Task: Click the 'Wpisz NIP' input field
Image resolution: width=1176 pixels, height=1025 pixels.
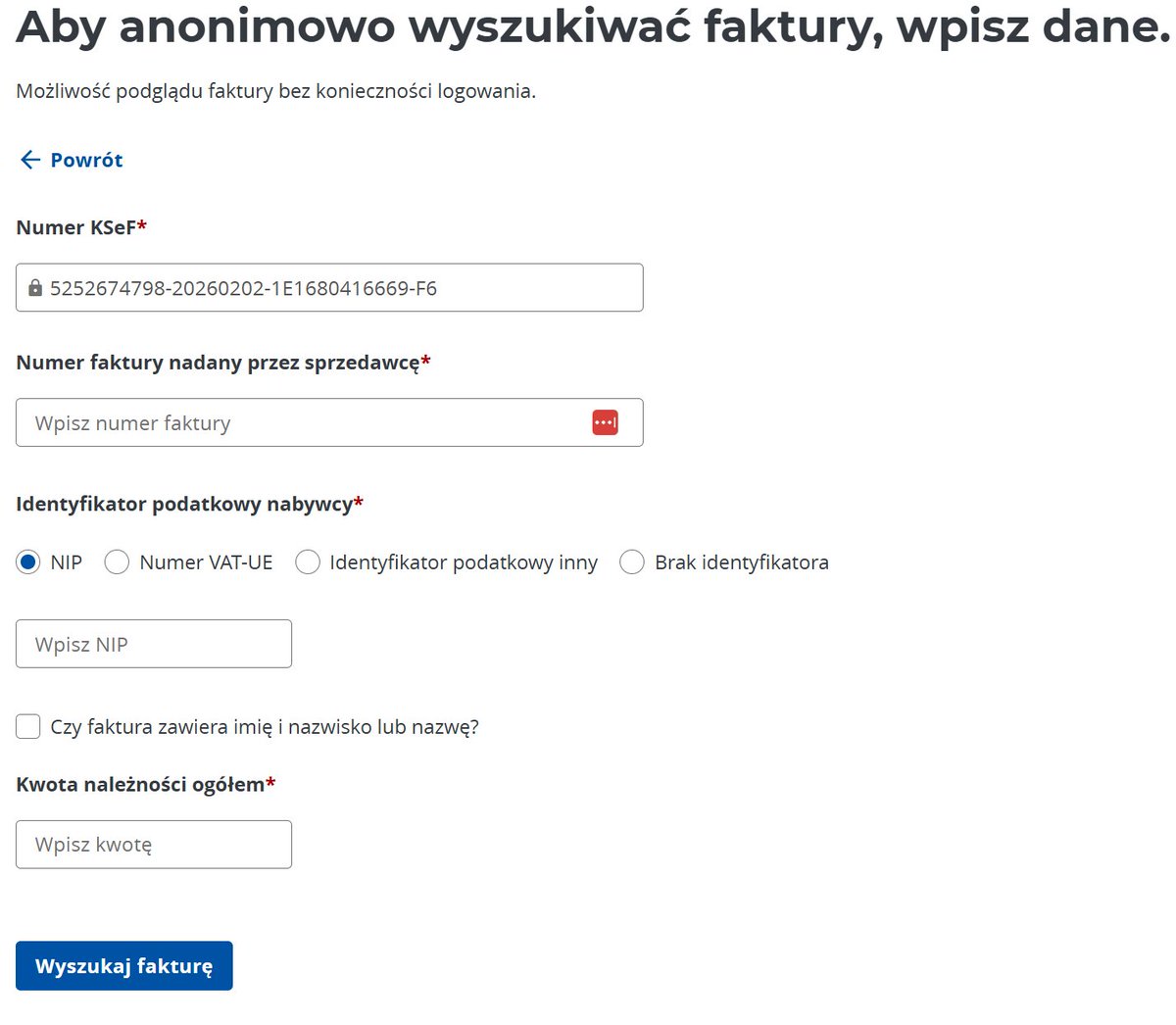Action: tap(154, 644)
